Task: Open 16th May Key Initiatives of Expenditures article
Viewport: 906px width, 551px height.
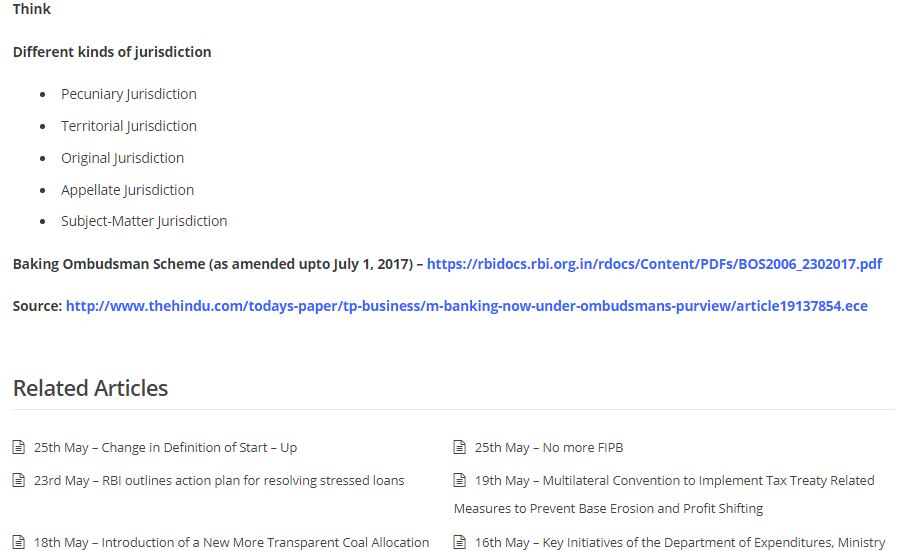Action: tap(680, 542)
